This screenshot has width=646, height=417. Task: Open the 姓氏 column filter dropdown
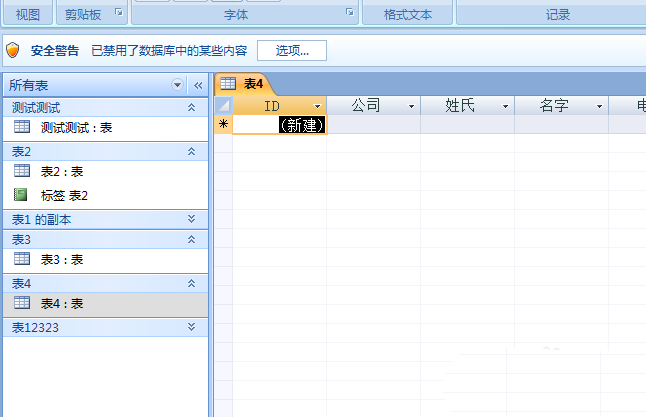(505, 106)
